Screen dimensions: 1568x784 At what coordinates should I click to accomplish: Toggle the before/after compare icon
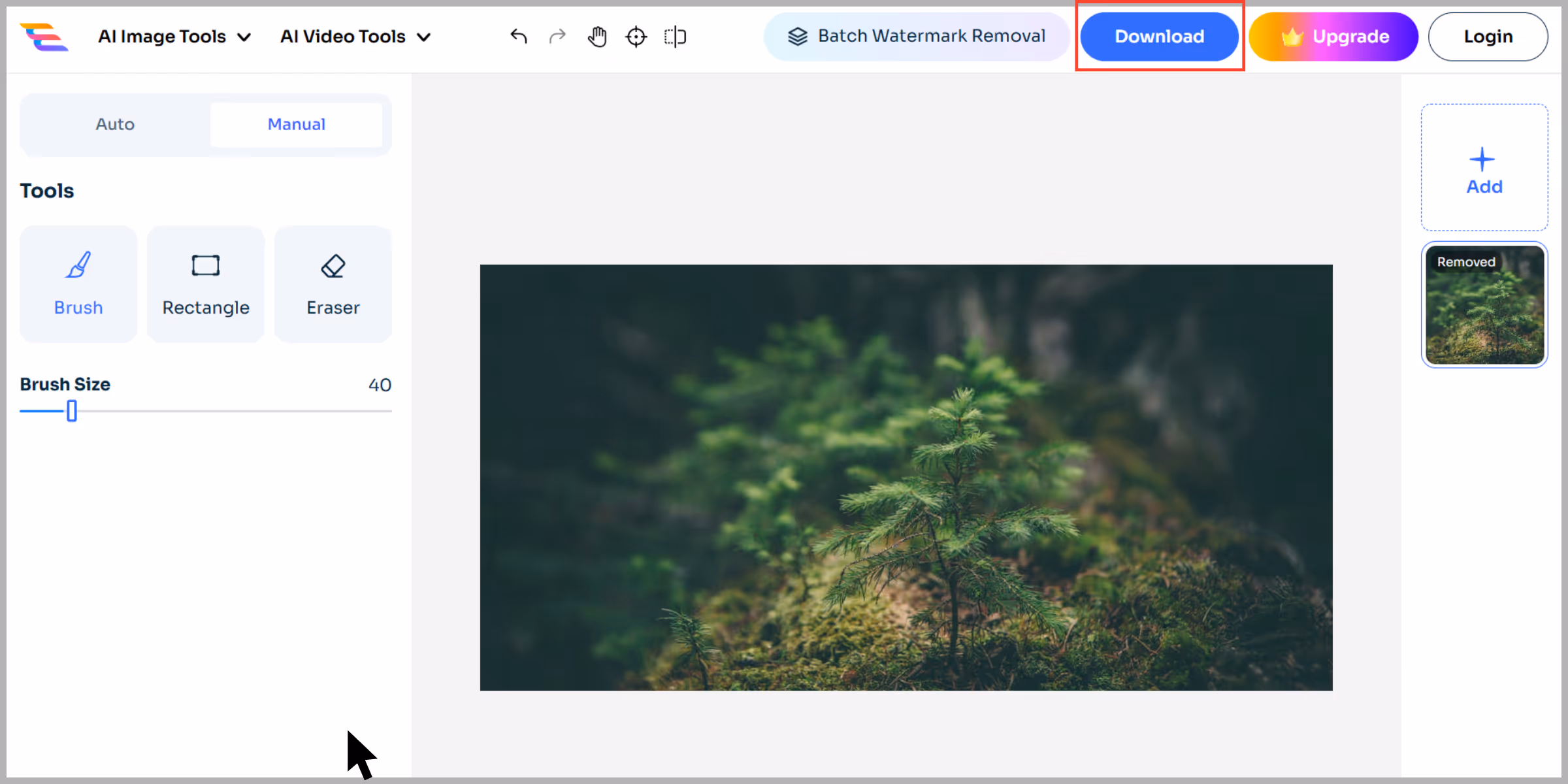[x=675, y=37]
